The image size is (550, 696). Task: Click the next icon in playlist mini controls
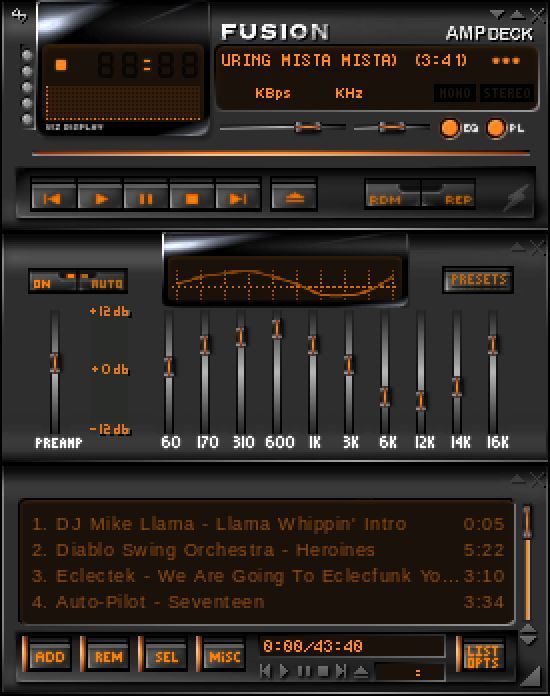click(341, 671)
